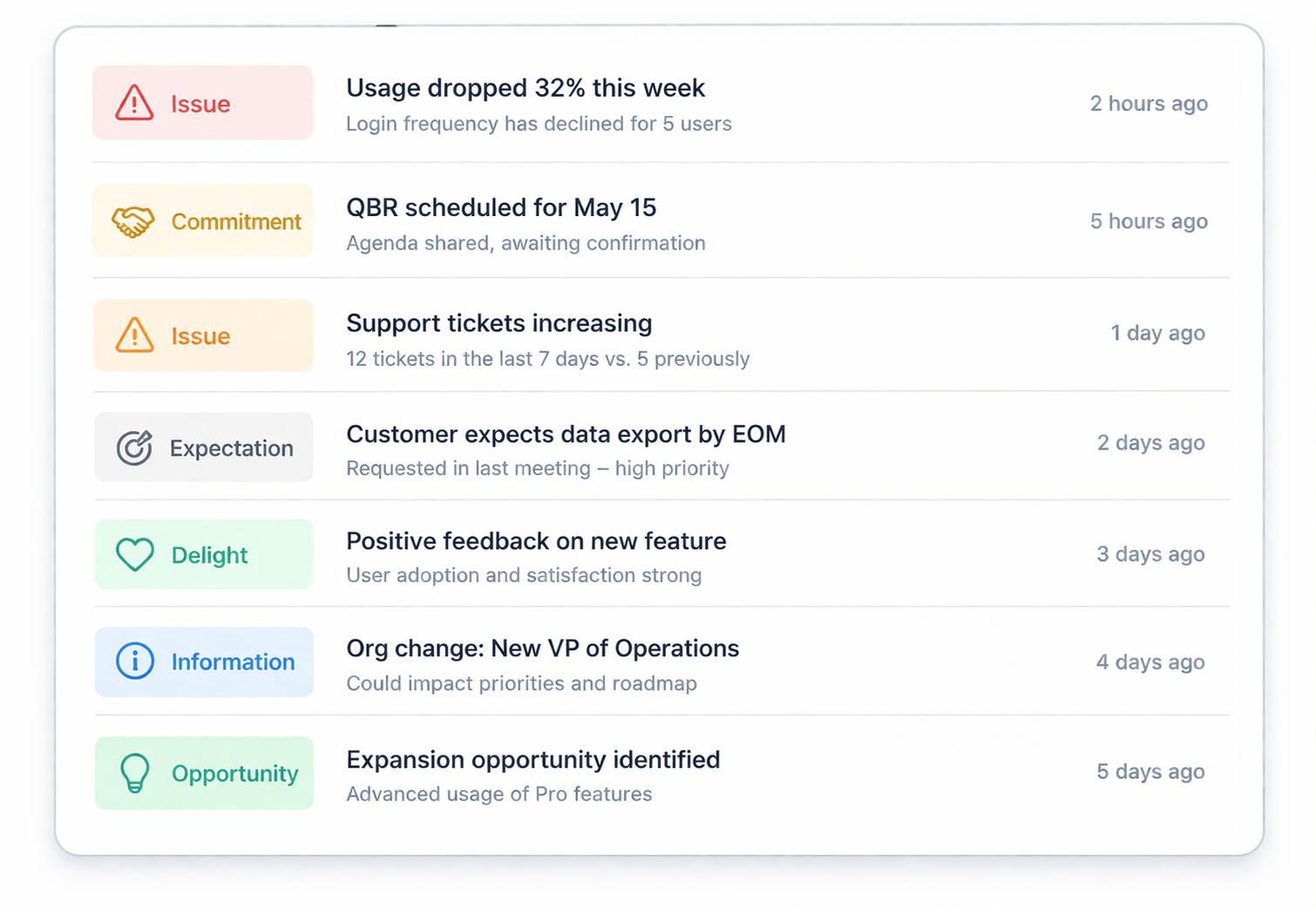
Task: Click the "1 day ago" timestamp
Action: 1157,333
